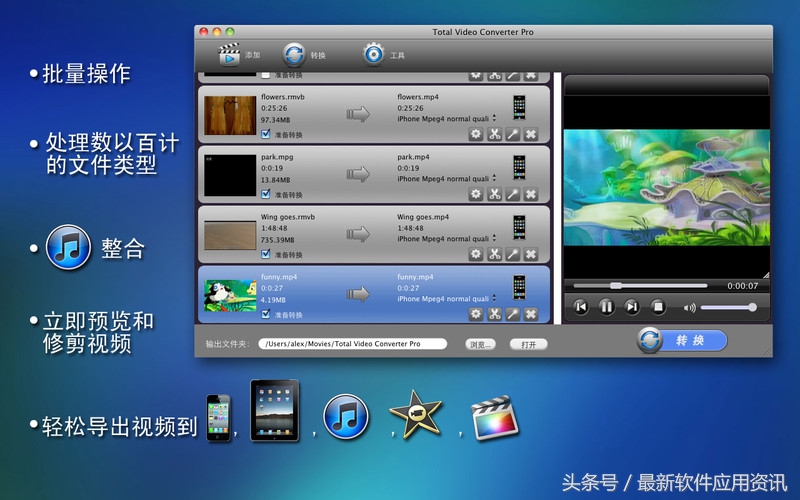The image size is (800, 500).
Task: Click scissors trim icon for park.mpg
Action: click(494, 194)
